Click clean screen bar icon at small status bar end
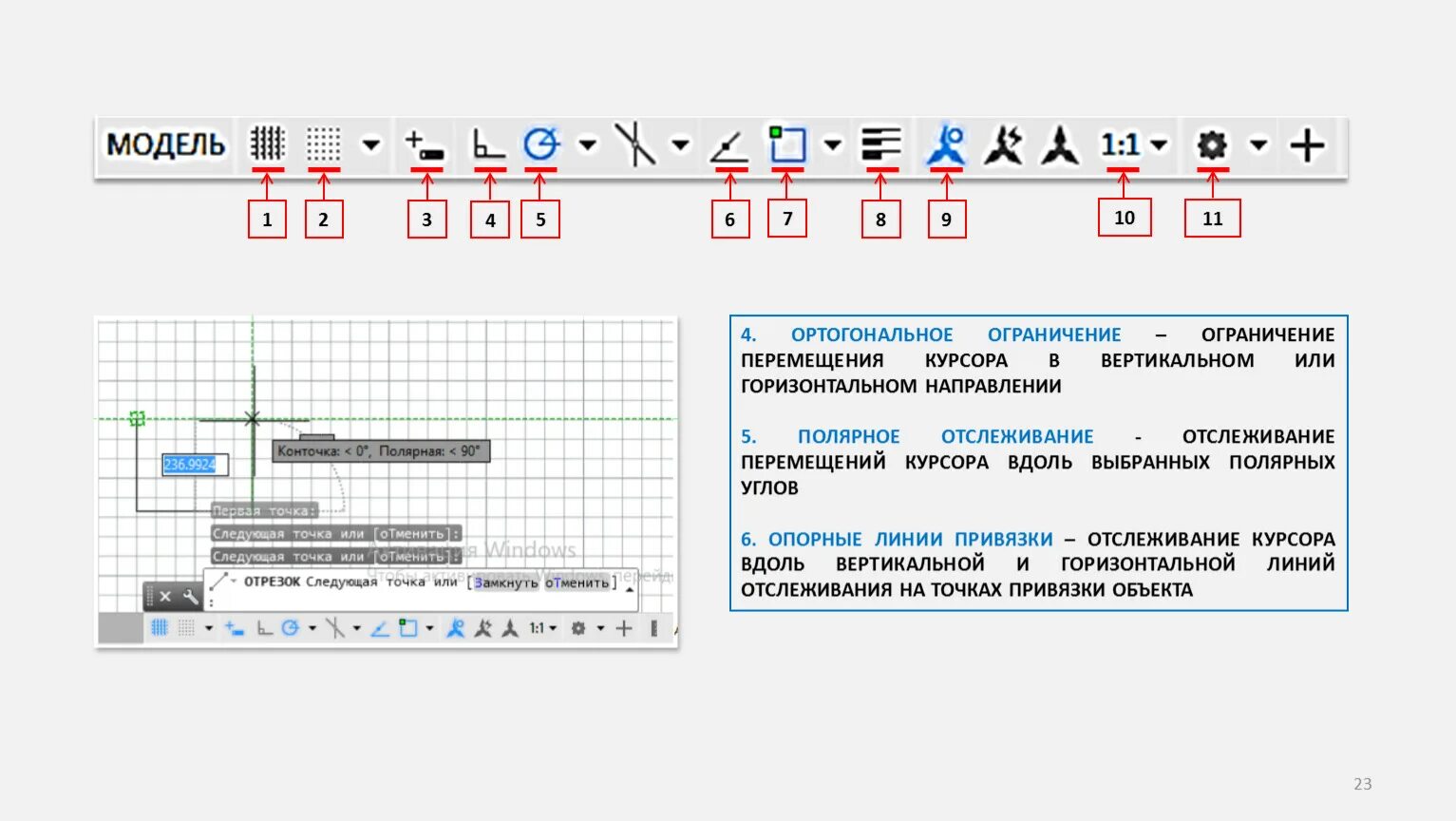Screen dimensions: 1456x821 pos(653,628)
